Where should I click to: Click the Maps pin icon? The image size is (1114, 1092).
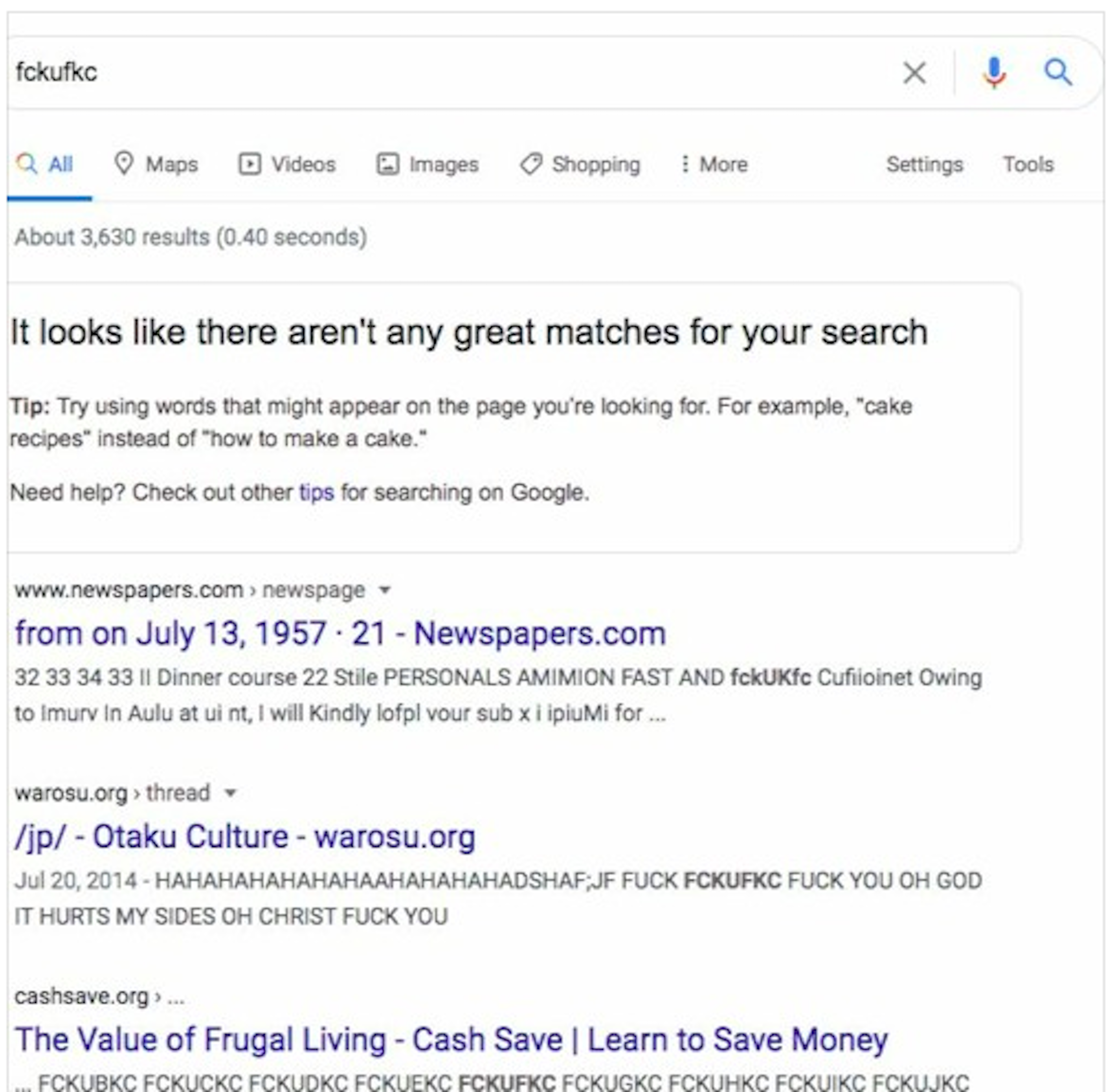(124, 164)
